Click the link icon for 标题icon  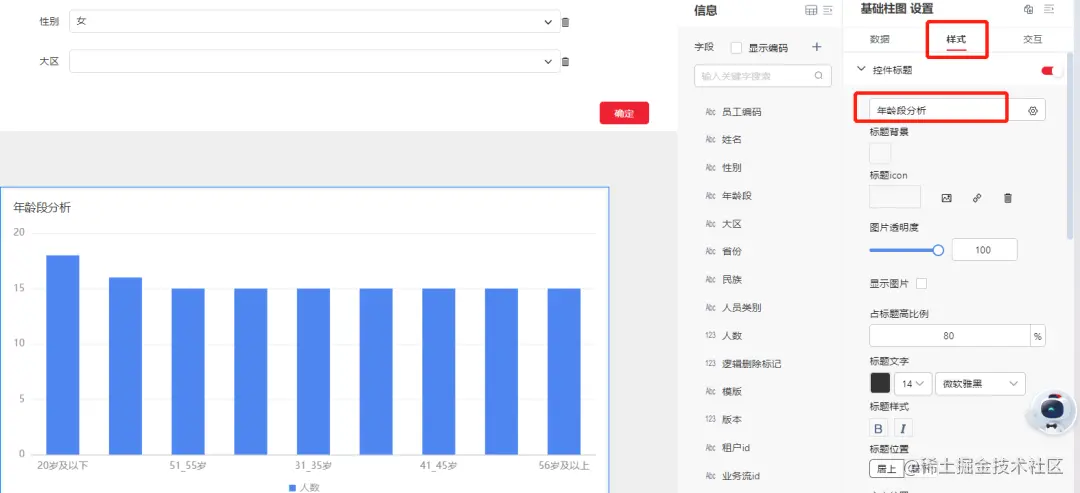[977, 198]
